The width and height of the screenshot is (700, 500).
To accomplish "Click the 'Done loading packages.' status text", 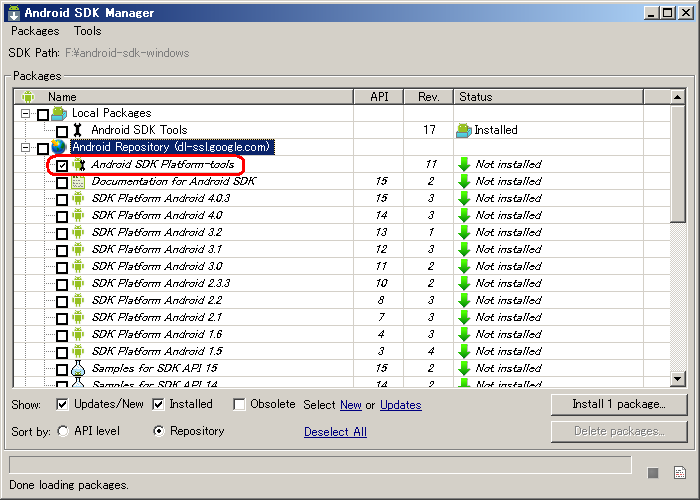I will (x=69, y=485).
